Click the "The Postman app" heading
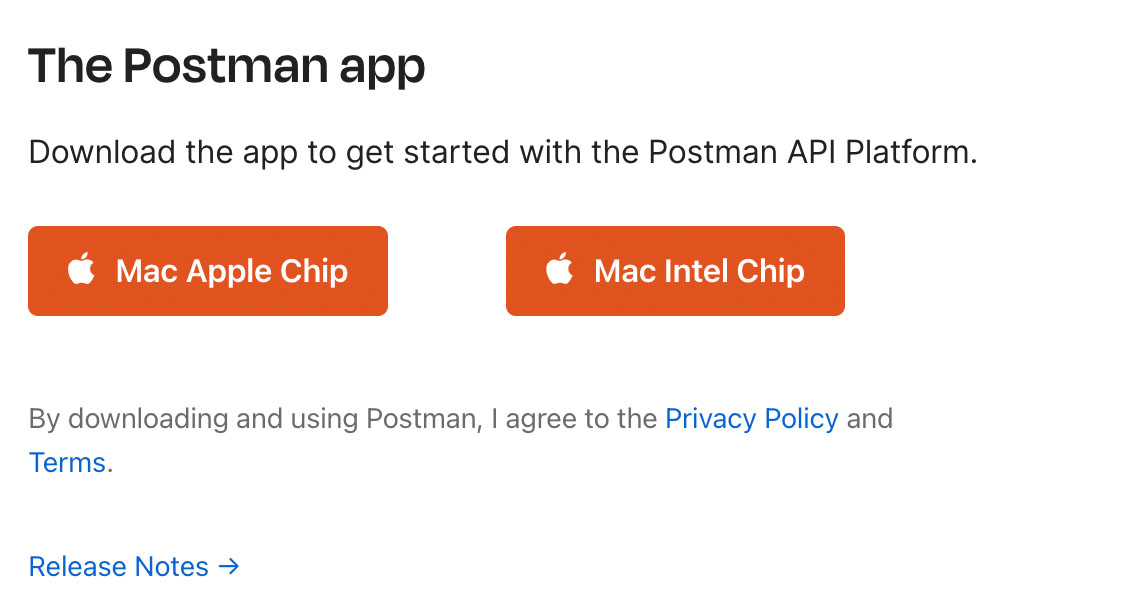 point(227,66)
